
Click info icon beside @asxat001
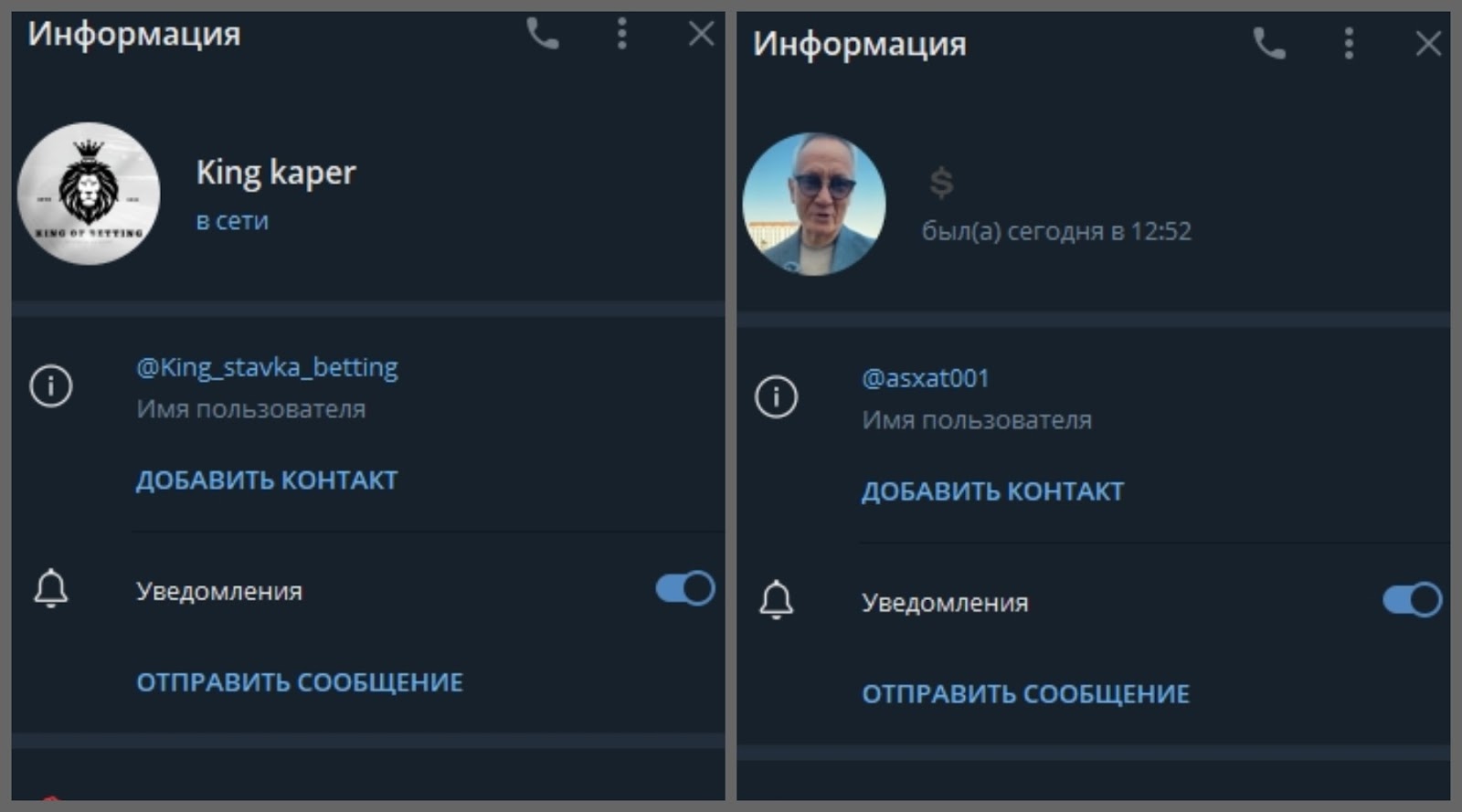[776, 396]
